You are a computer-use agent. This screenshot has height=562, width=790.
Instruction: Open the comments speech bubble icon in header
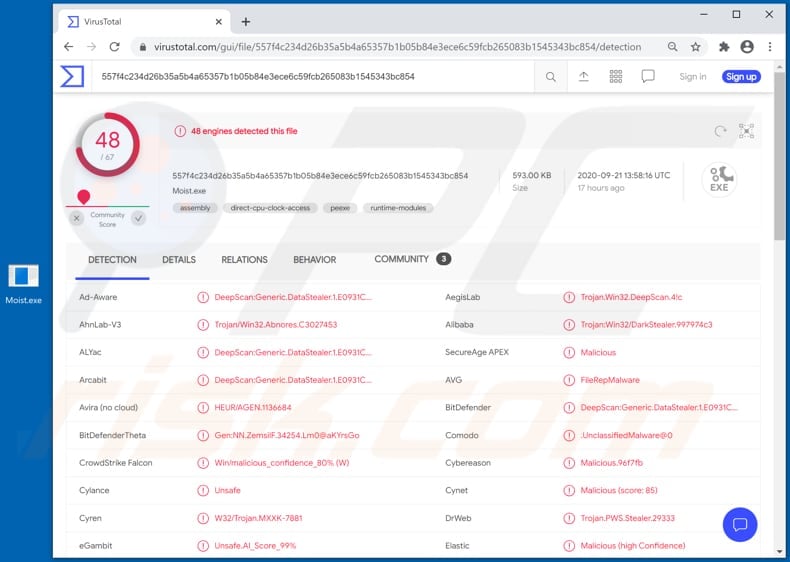648,77
